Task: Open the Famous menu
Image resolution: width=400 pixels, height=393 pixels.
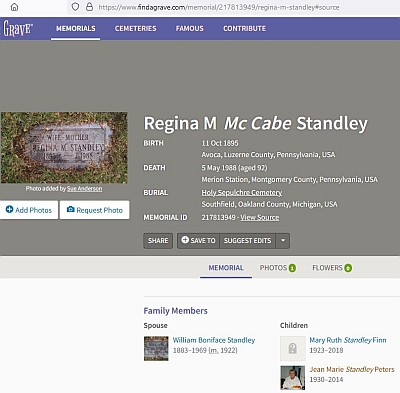Action: (x=190, y=29)
